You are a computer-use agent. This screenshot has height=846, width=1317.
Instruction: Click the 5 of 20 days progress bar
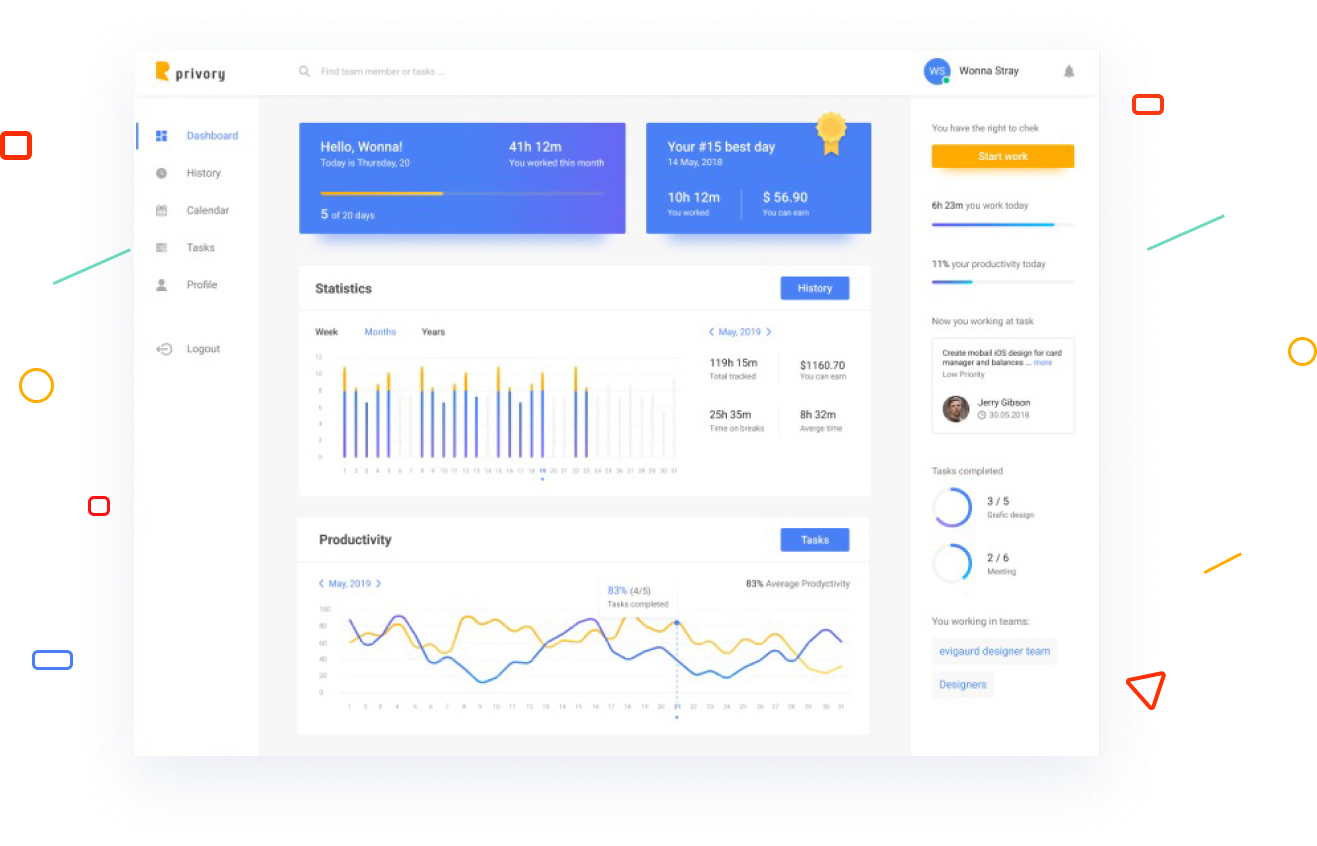tap(462, 193)
